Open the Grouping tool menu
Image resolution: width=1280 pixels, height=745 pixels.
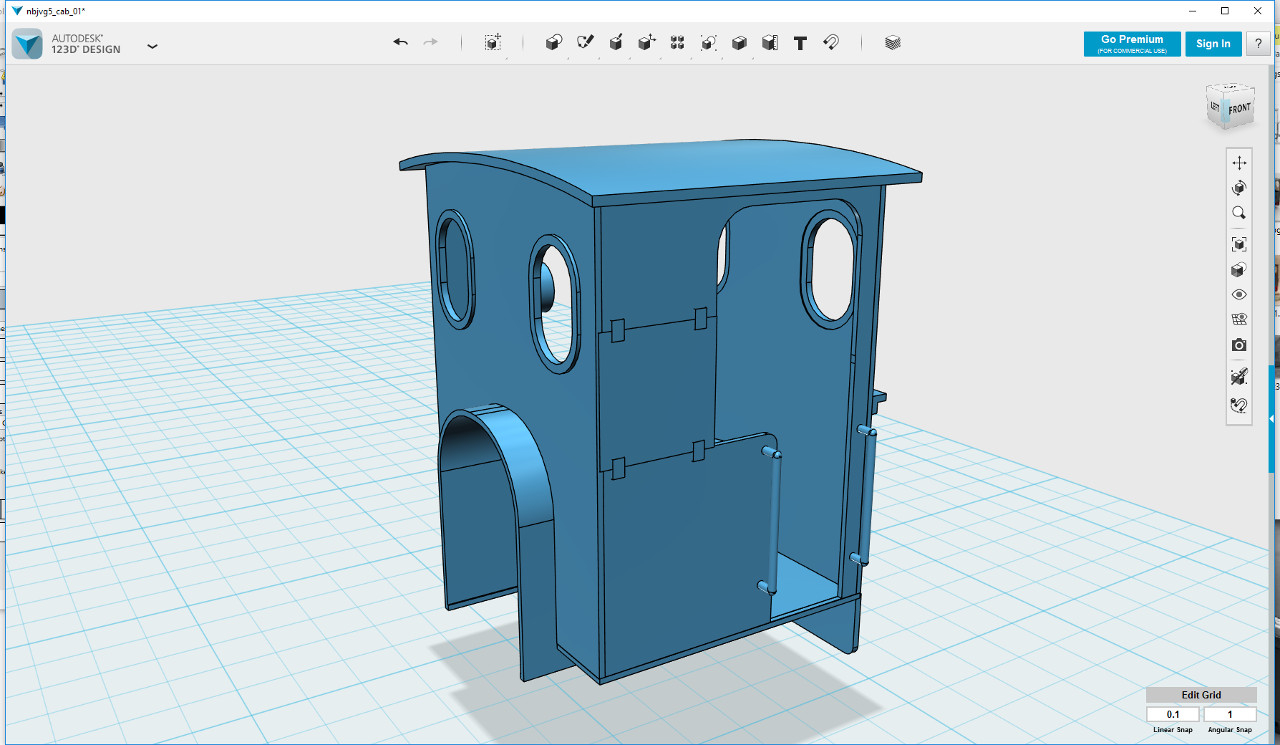tap(709, 42)
